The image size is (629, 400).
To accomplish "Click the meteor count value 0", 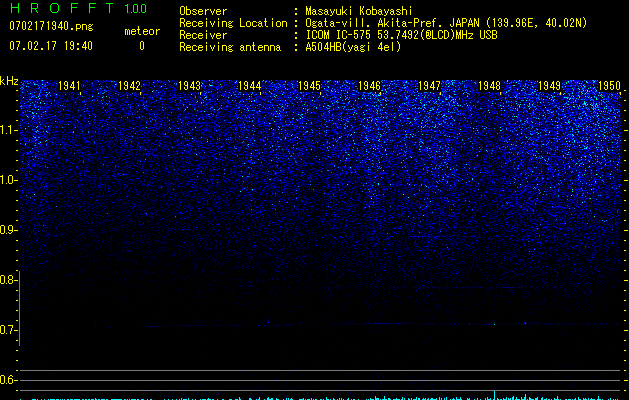I will (x=142, y=46).
